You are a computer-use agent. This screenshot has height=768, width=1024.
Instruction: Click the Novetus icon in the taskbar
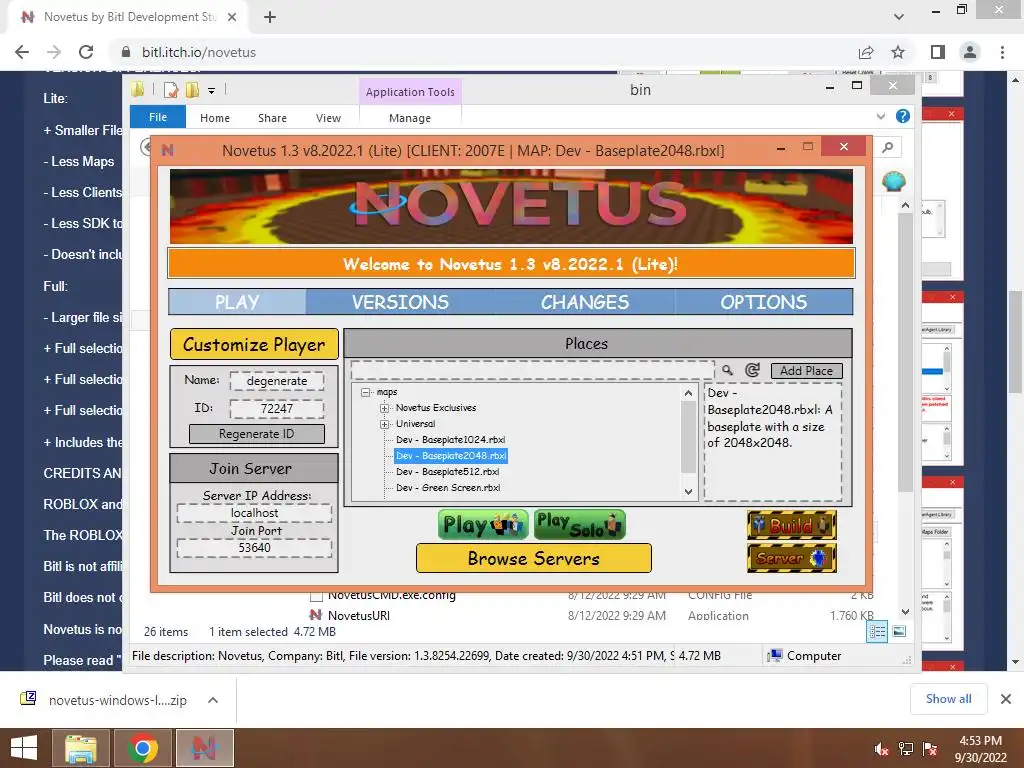204,748
